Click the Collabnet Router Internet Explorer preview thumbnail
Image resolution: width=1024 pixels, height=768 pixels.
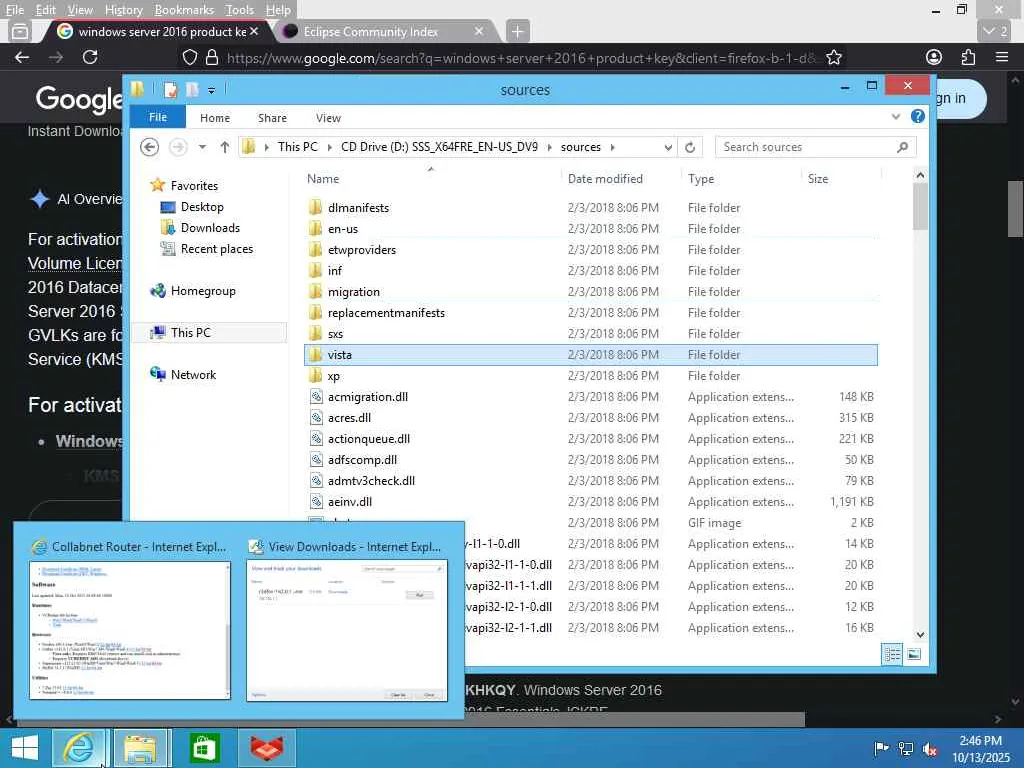pyautogui.click(x=130, y=630)
